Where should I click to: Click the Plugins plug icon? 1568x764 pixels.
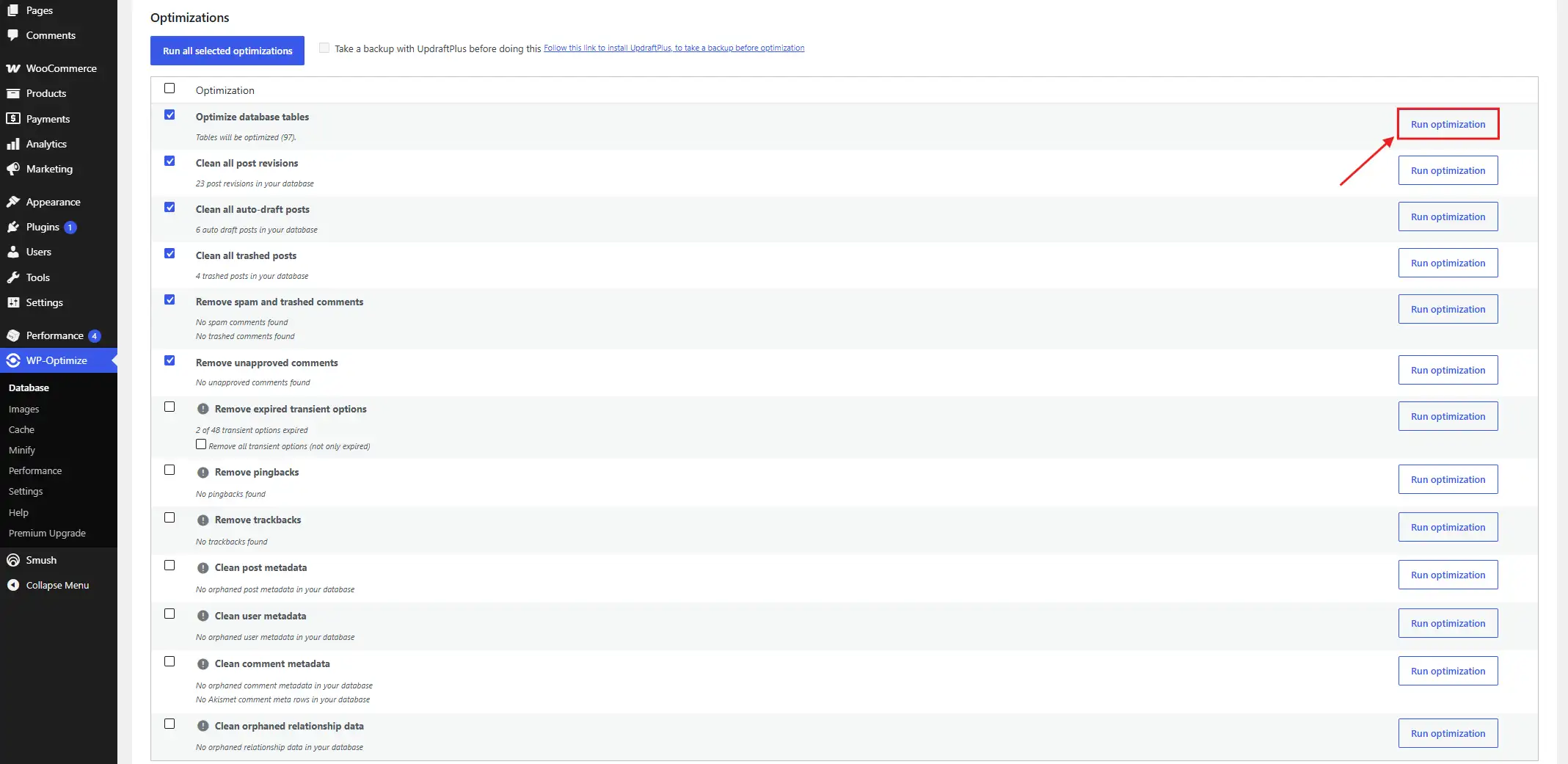(12, 227)
